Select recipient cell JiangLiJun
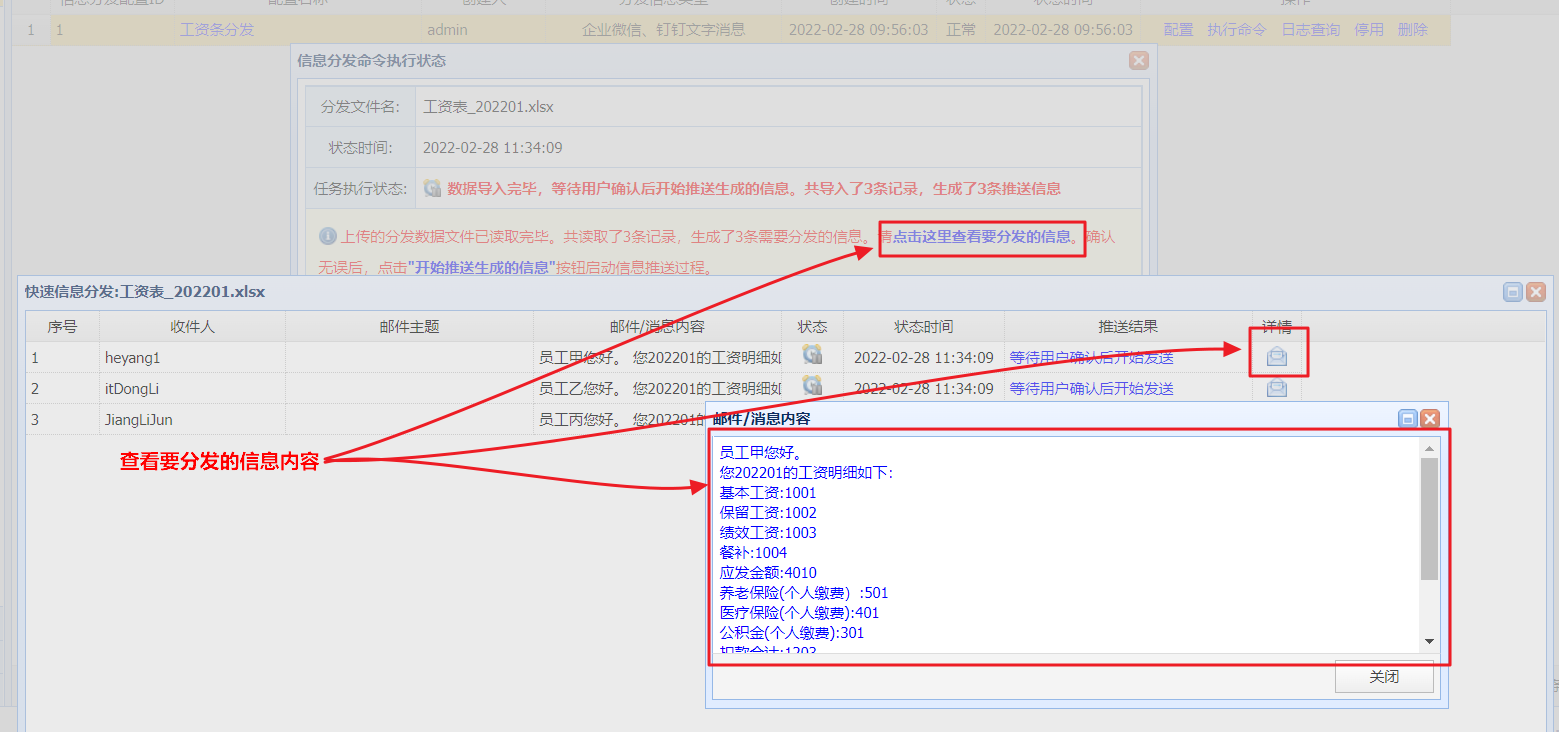The image size is (1559, 732). pos(192,419)
